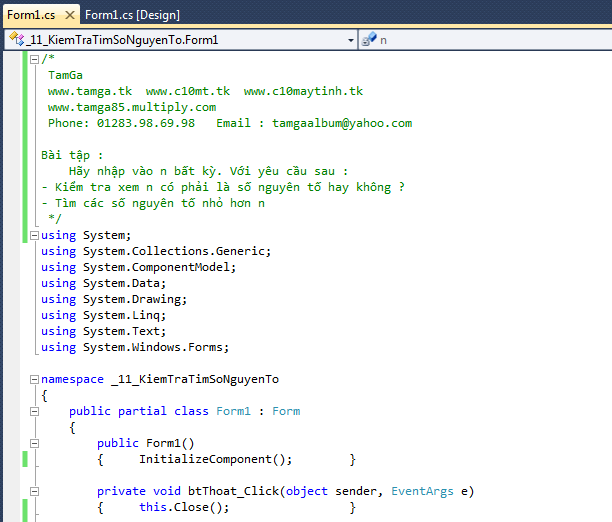612x522 pixels.
Task: Click System.Collections.Generic in the usings
Action: [175, 251]
